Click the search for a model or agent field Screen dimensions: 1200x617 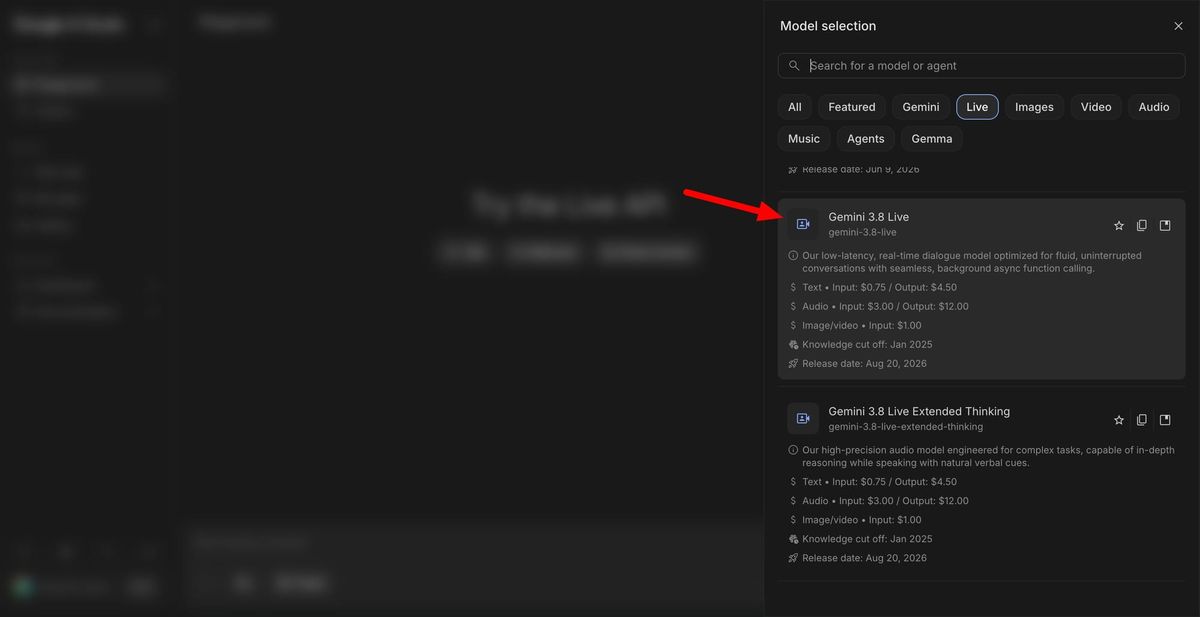pyautogui.click(x=981, y=65)
